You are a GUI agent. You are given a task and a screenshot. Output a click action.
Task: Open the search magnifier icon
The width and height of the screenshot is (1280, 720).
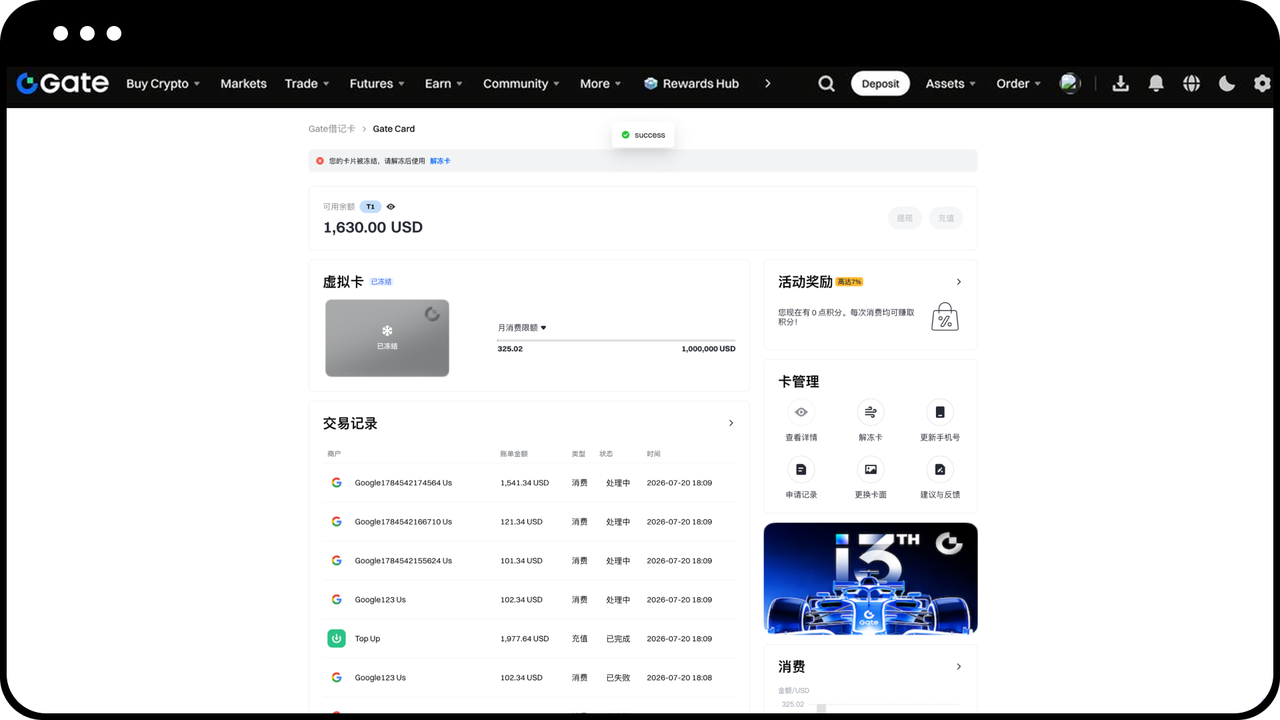826,84
